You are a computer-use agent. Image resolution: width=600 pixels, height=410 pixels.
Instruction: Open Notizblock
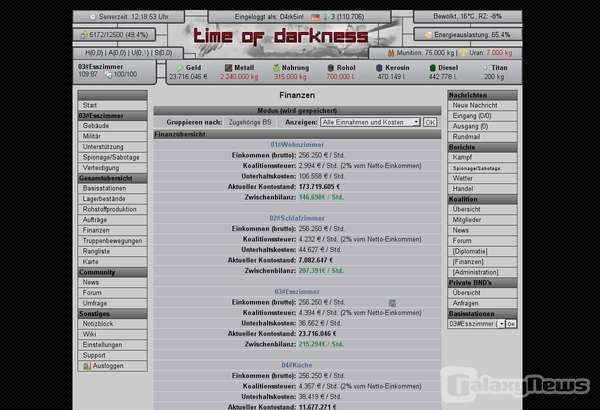click(112, 324)
